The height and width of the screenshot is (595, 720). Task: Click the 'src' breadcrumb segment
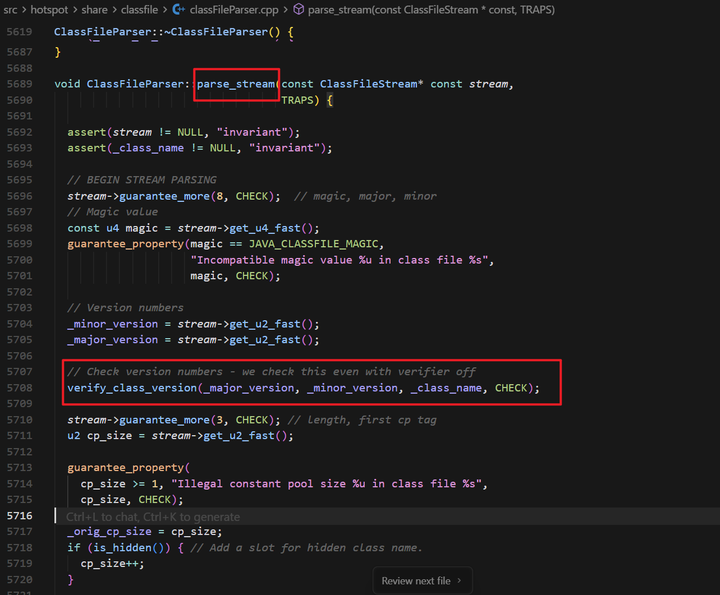10,10
